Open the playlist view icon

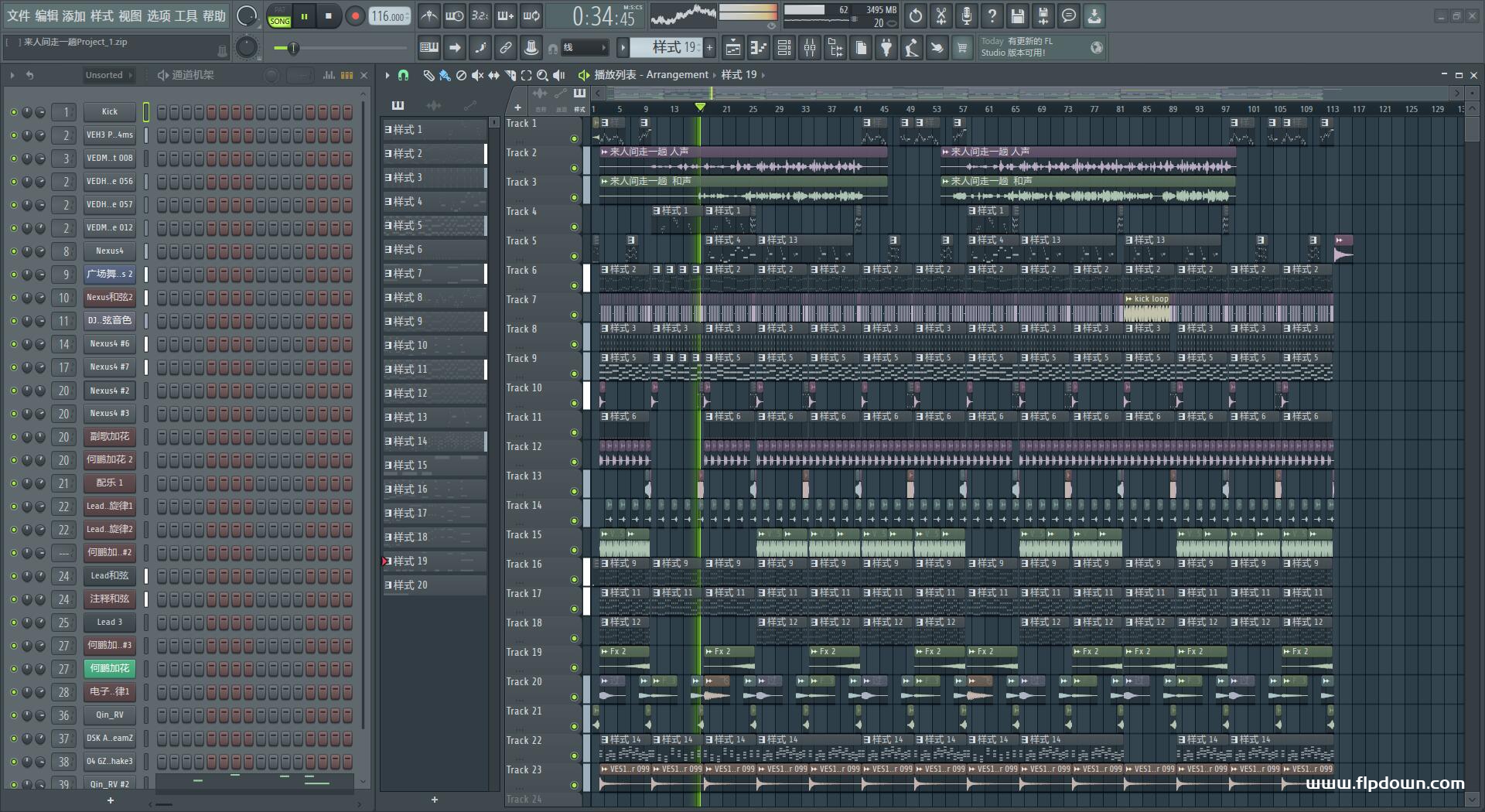click(x=732, y=48)
